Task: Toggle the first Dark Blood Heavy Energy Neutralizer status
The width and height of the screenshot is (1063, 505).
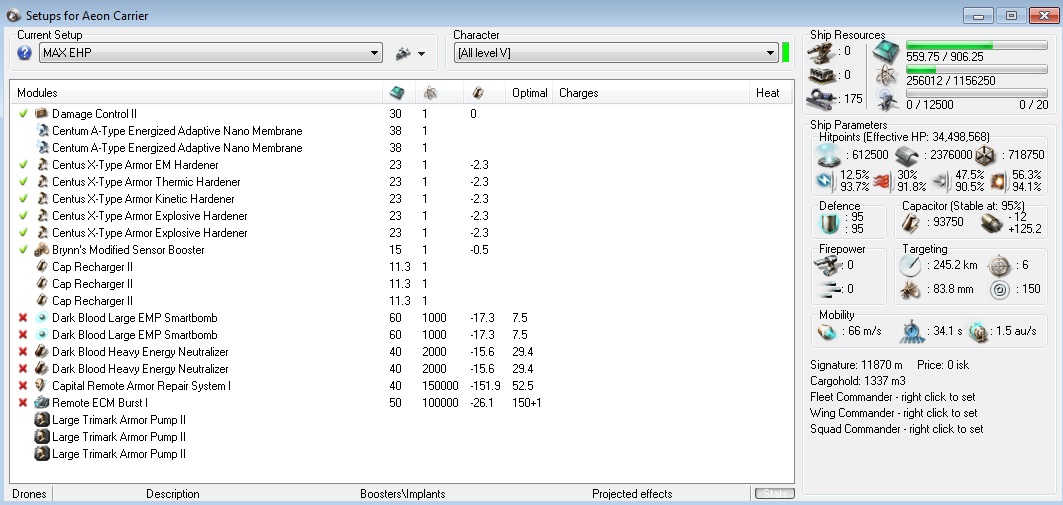Action: pyautogui.click(x=23, y=352)
